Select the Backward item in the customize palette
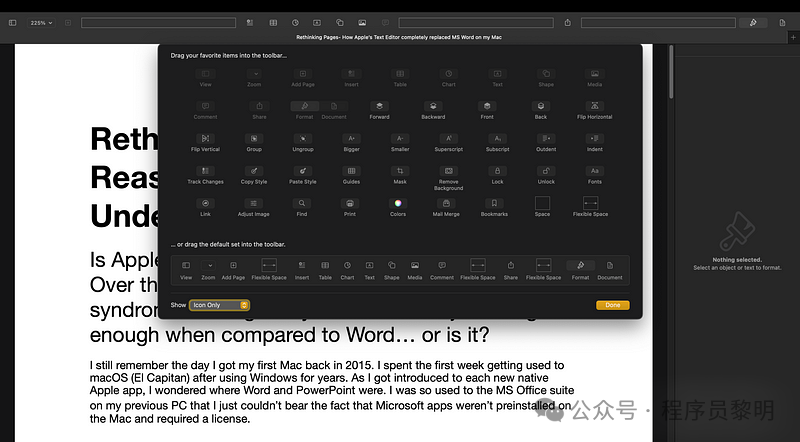 [433, 106]
